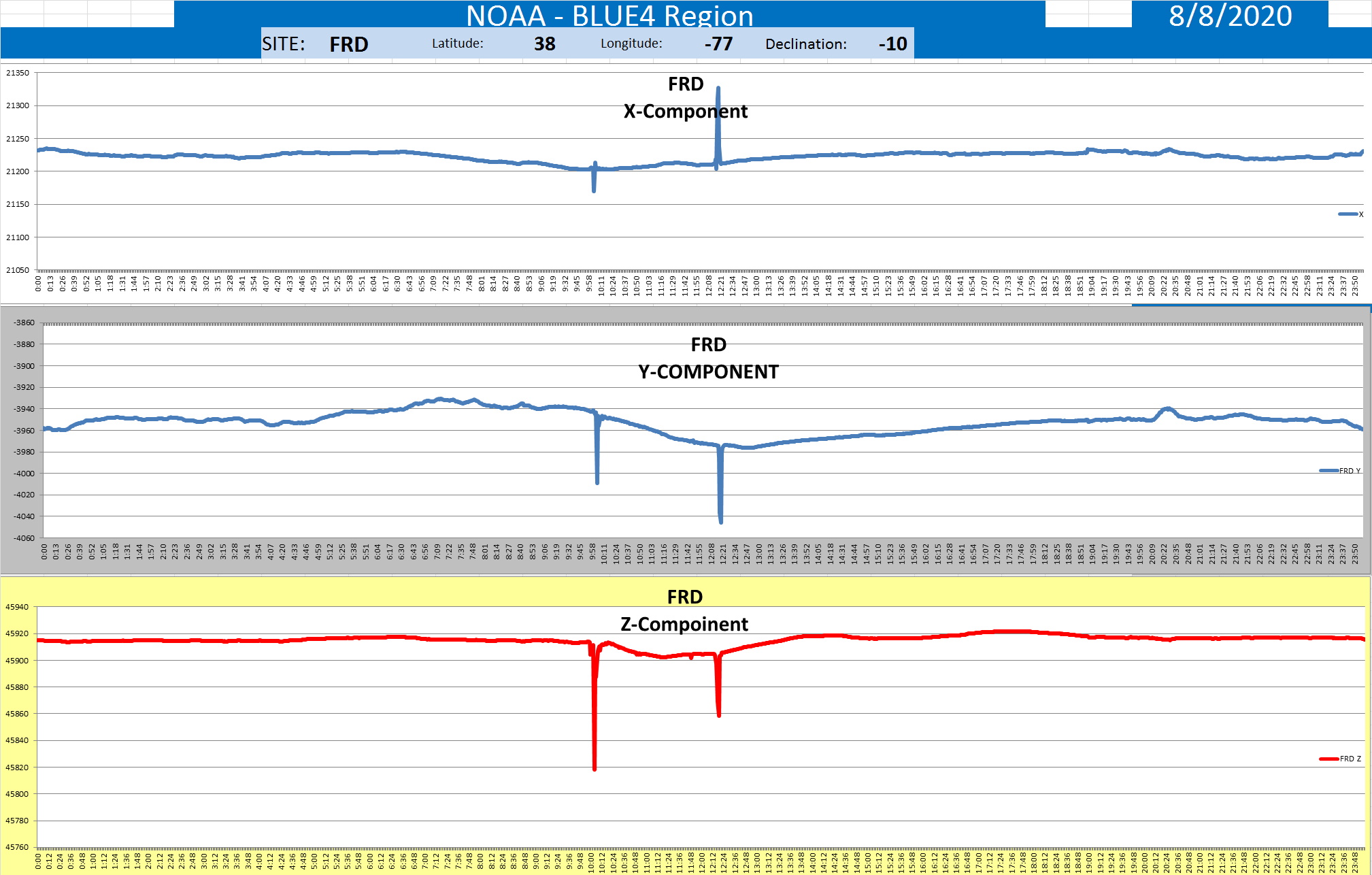Image resolution: width=1372 pixels, height=875 pixels.
Task: Click the SITE: label cell
Action: (284, 44)
